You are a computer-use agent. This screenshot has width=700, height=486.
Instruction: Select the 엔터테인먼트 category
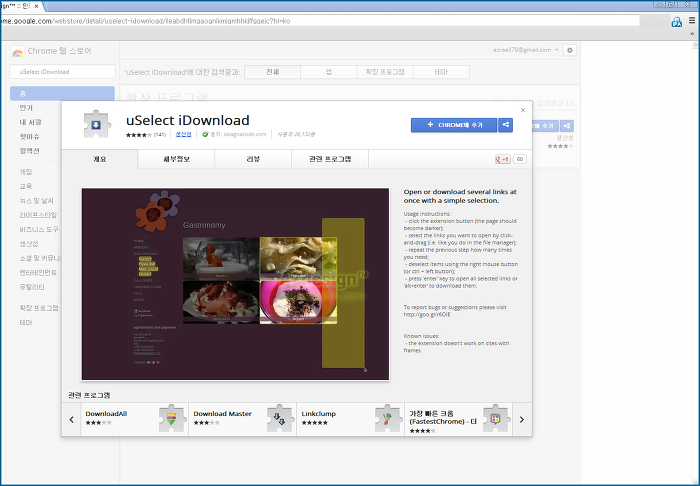[x=38, y=272]
